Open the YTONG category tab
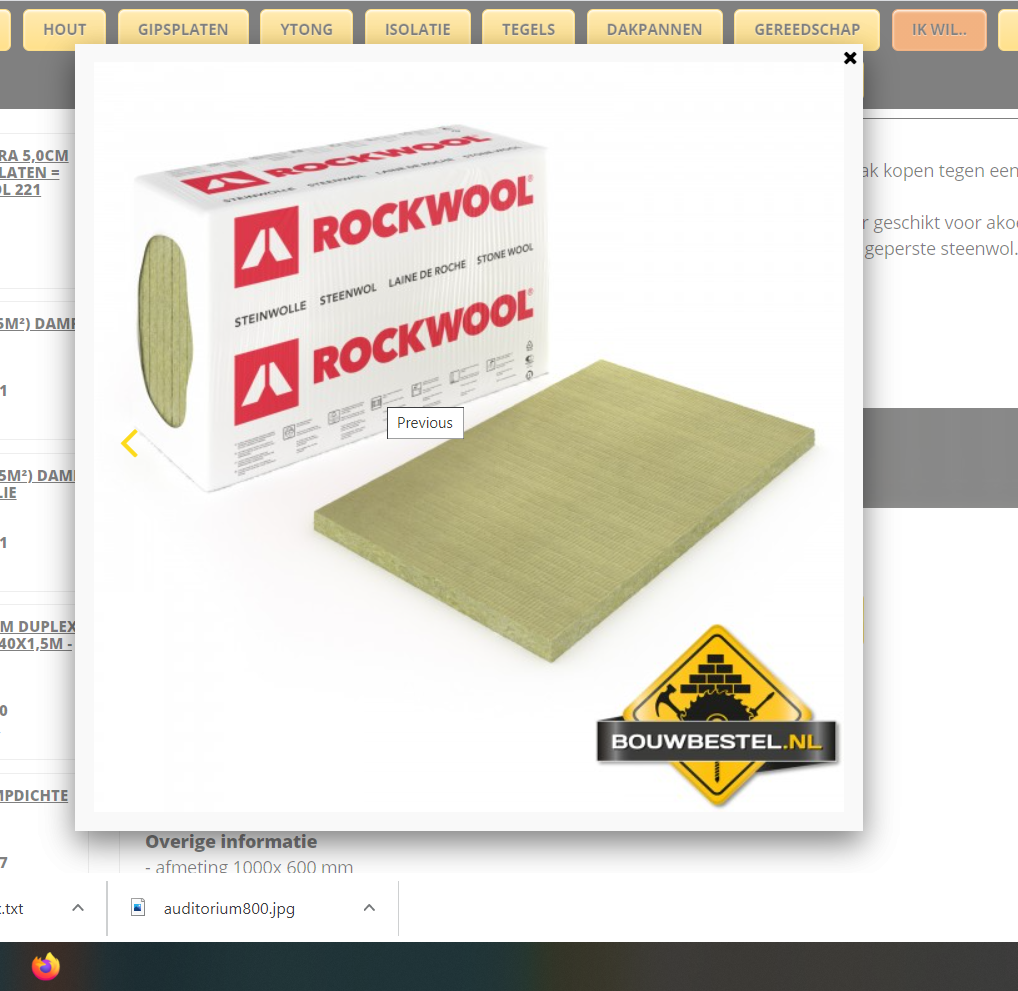The height and width of the screenshot is (991, 1018). 306,30
